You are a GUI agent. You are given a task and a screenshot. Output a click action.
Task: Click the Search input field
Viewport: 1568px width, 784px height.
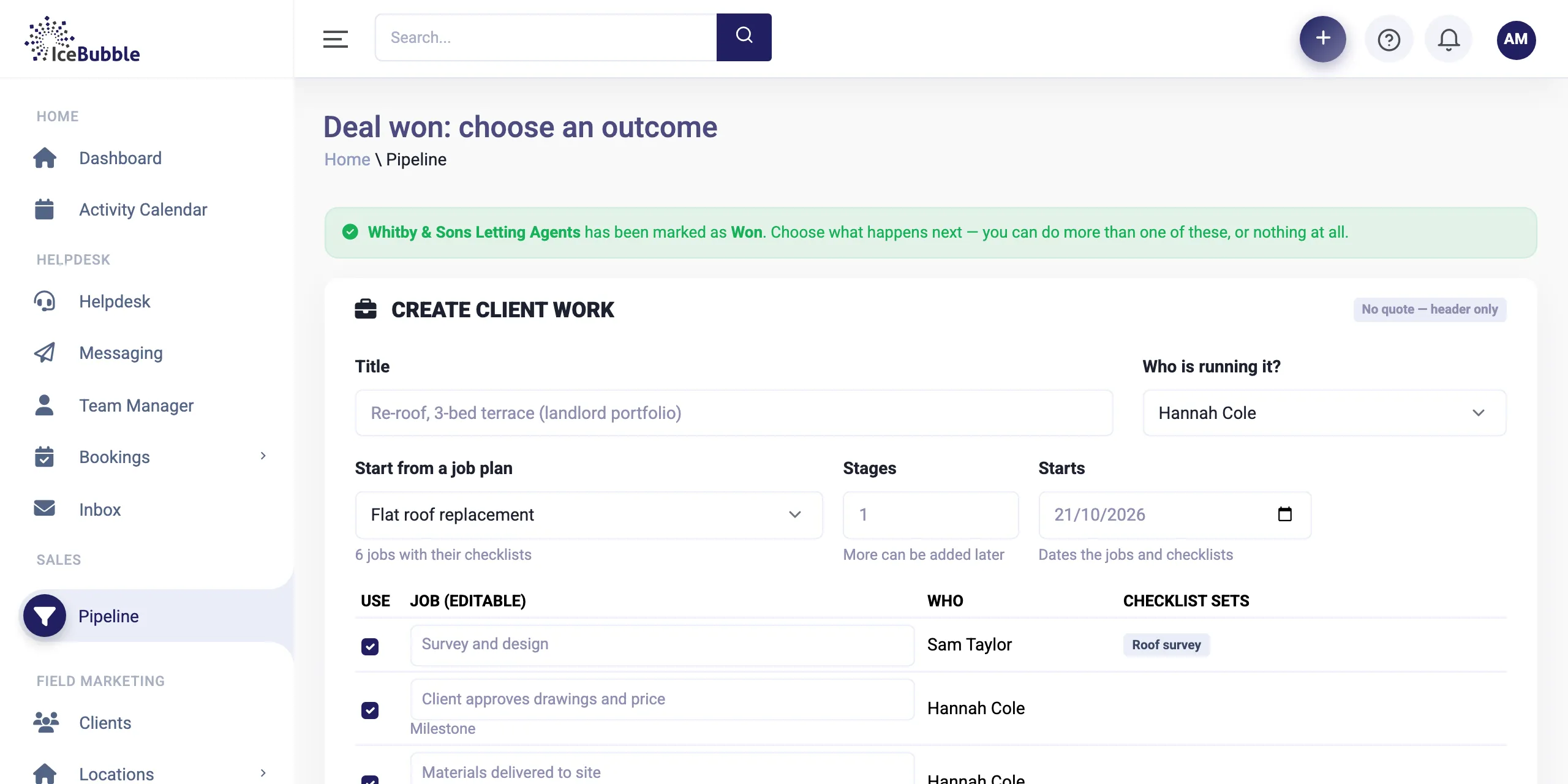click(546, 37)
